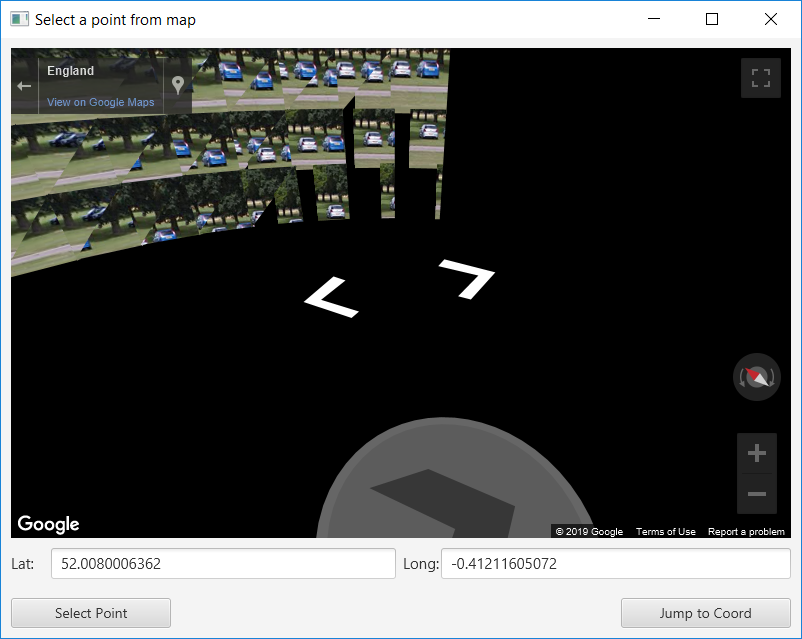Move along the right navigation arrow
This screenshot has height=639, width=802.
(467, 279)
